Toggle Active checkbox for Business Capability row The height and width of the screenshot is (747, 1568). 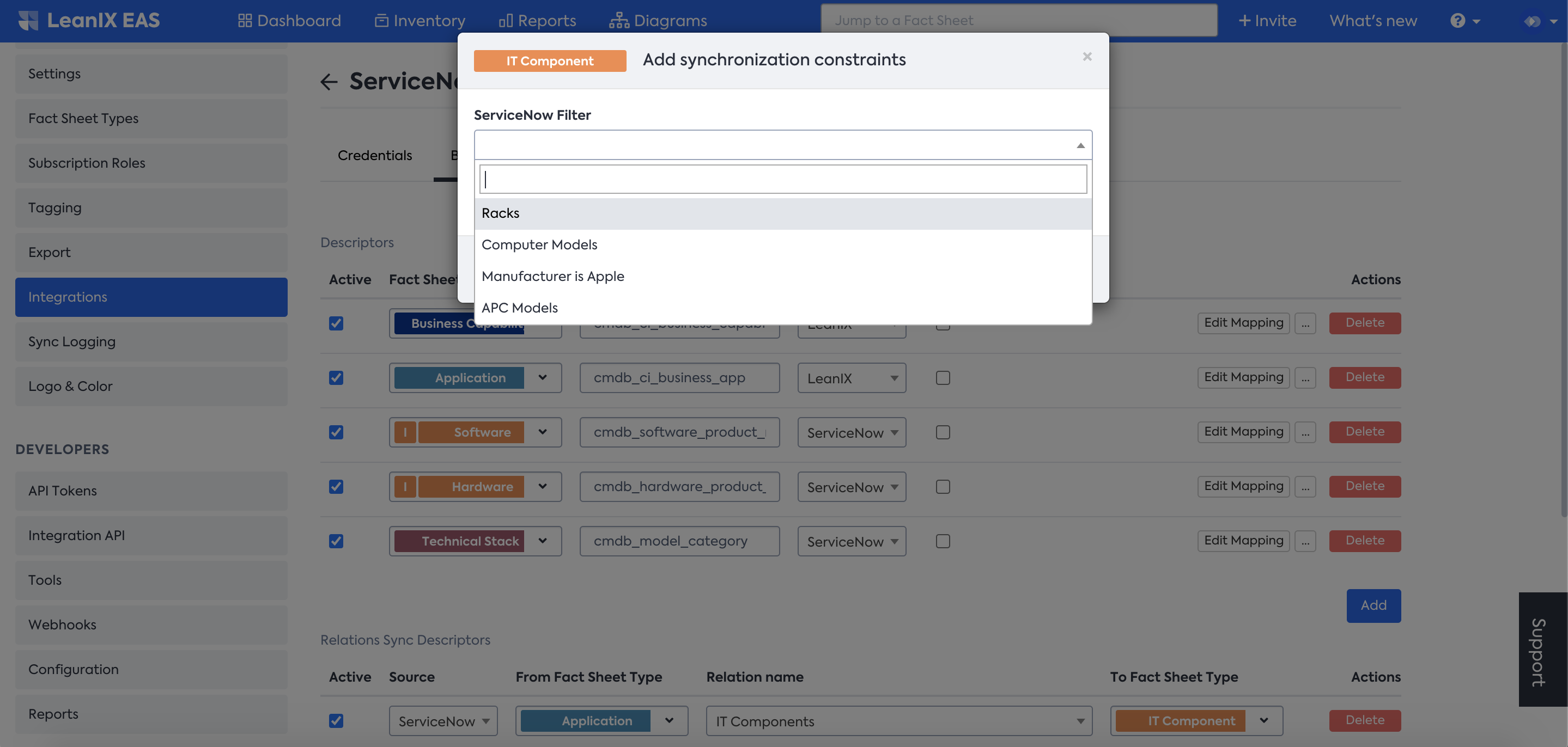coord(336,323)
